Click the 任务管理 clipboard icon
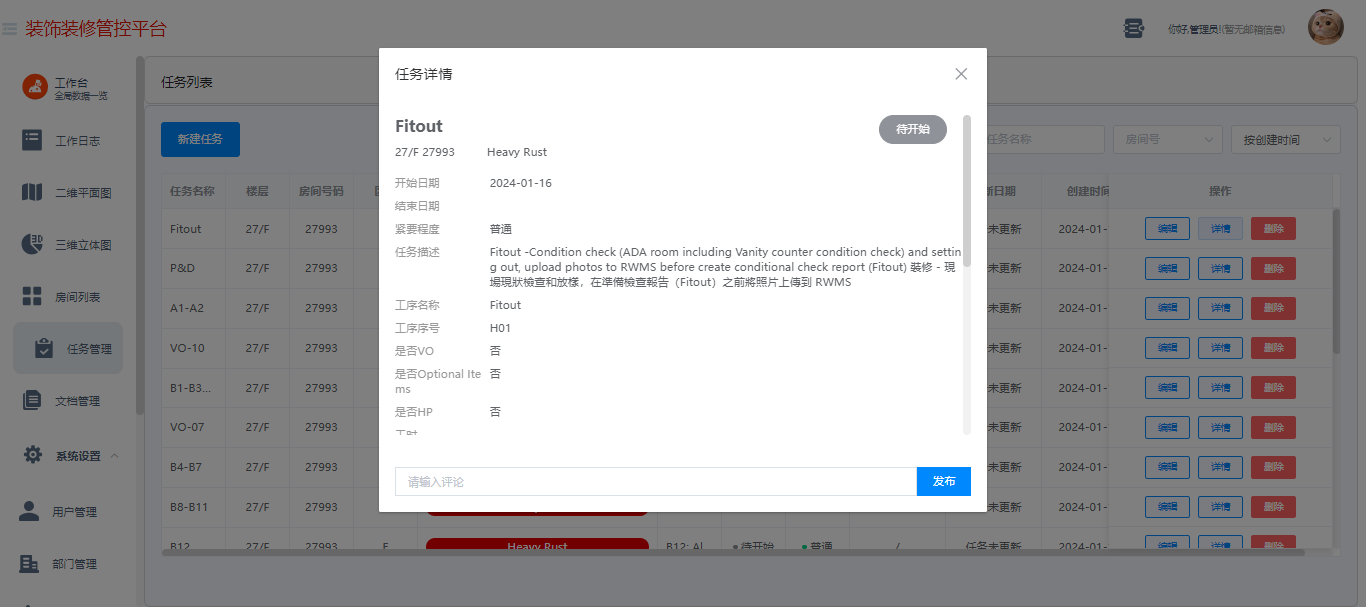 (x=44, y=348)
